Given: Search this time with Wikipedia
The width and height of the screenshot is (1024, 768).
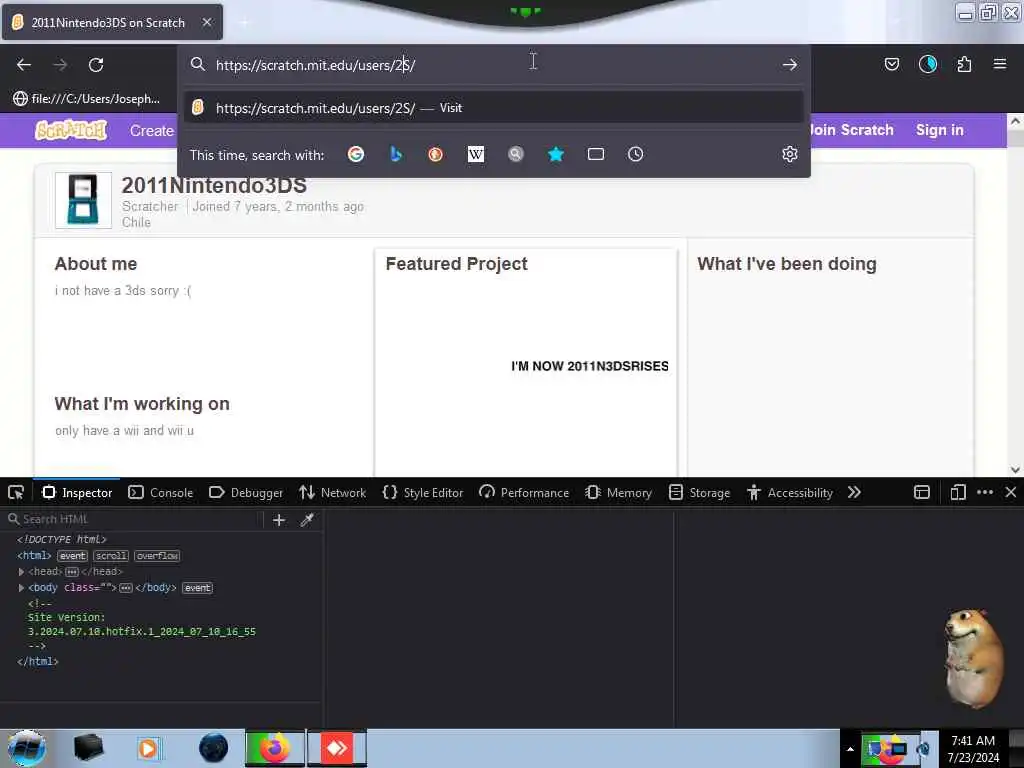Looking at the screenshot, I should point(476,154).
